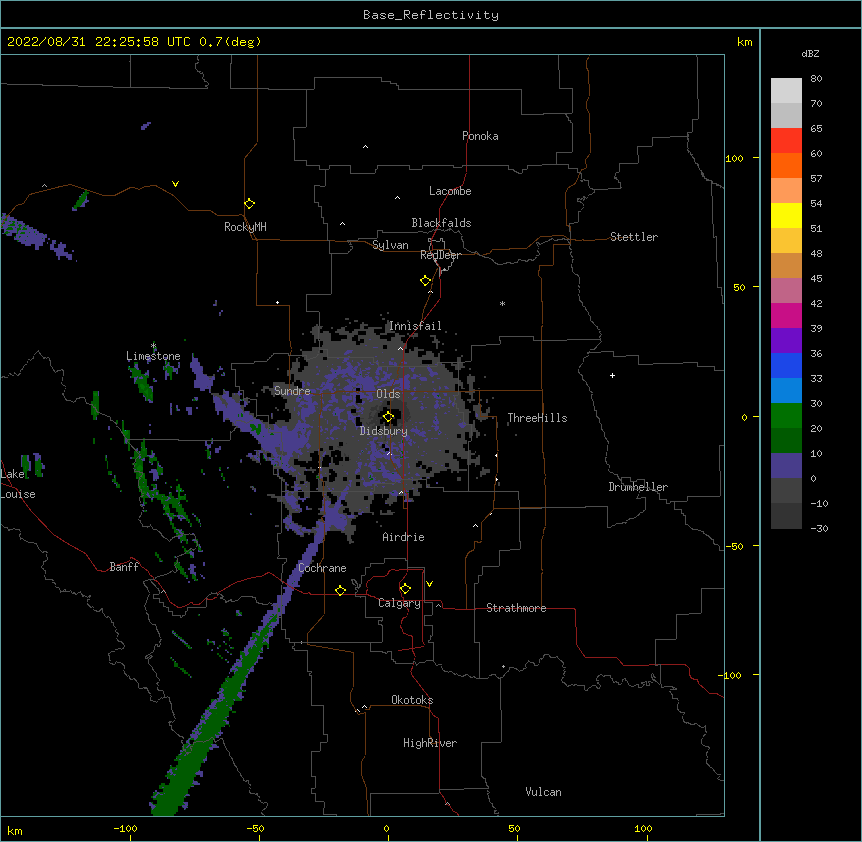Click the tan swatch between 48 and 45 dBZ
The image size is (862, 842).
[x=786, y=265]
